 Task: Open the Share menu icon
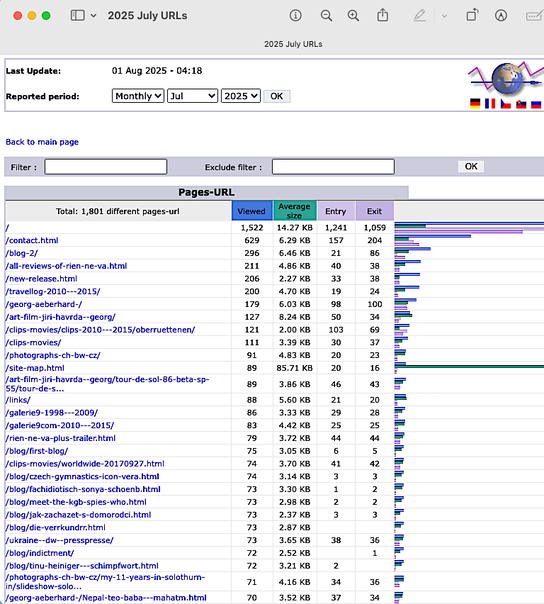383,15
